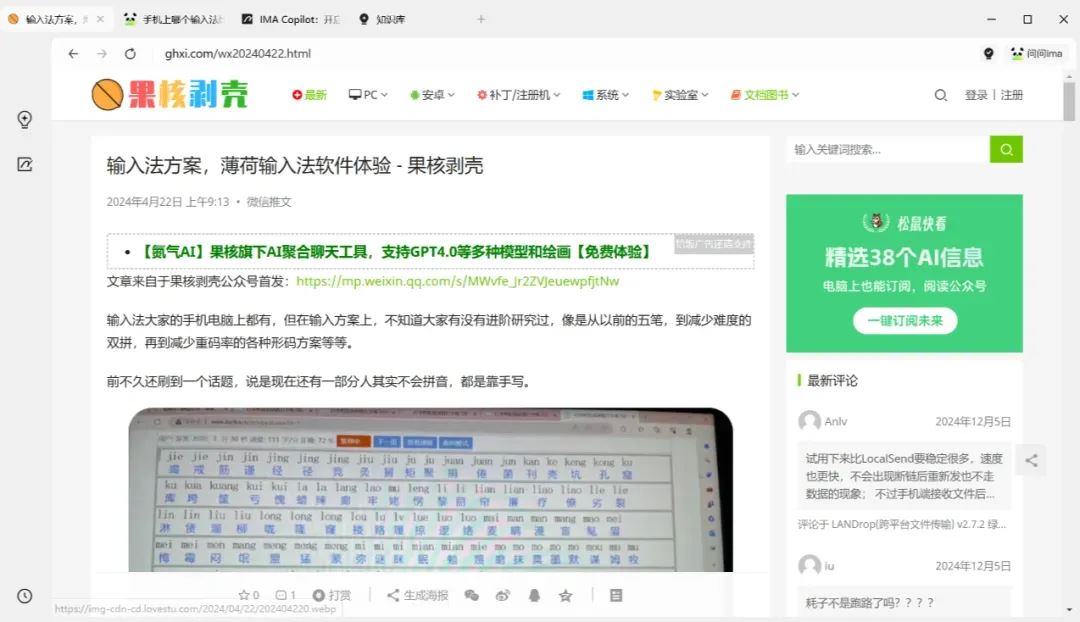
Task: Open the search magnifier in the navigation bar
Action: coord(940,95)
